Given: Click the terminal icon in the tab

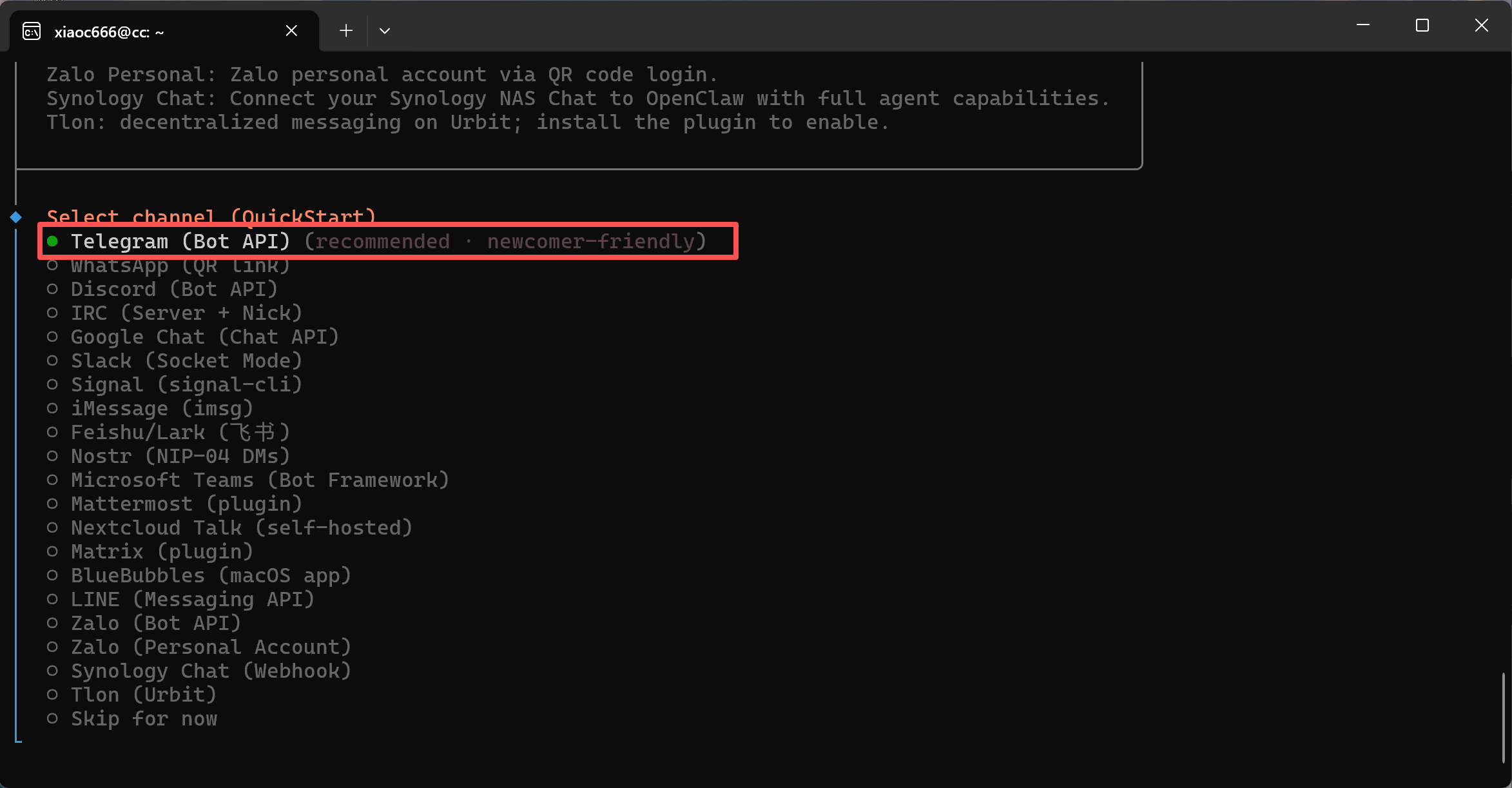Looking at the screenshot, I should click(32, 31).
